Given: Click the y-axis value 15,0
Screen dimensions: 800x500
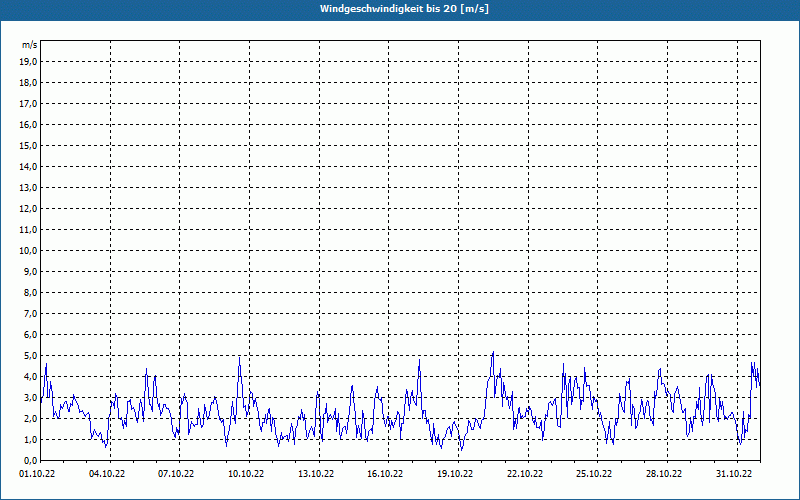Looking at the screenshot, I should tap(28, 145).
